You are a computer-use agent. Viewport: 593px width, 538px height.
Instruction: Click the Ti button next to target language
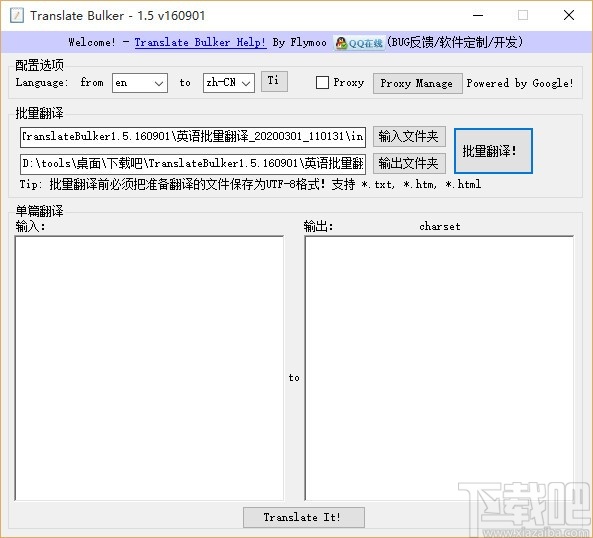point(275,81)
